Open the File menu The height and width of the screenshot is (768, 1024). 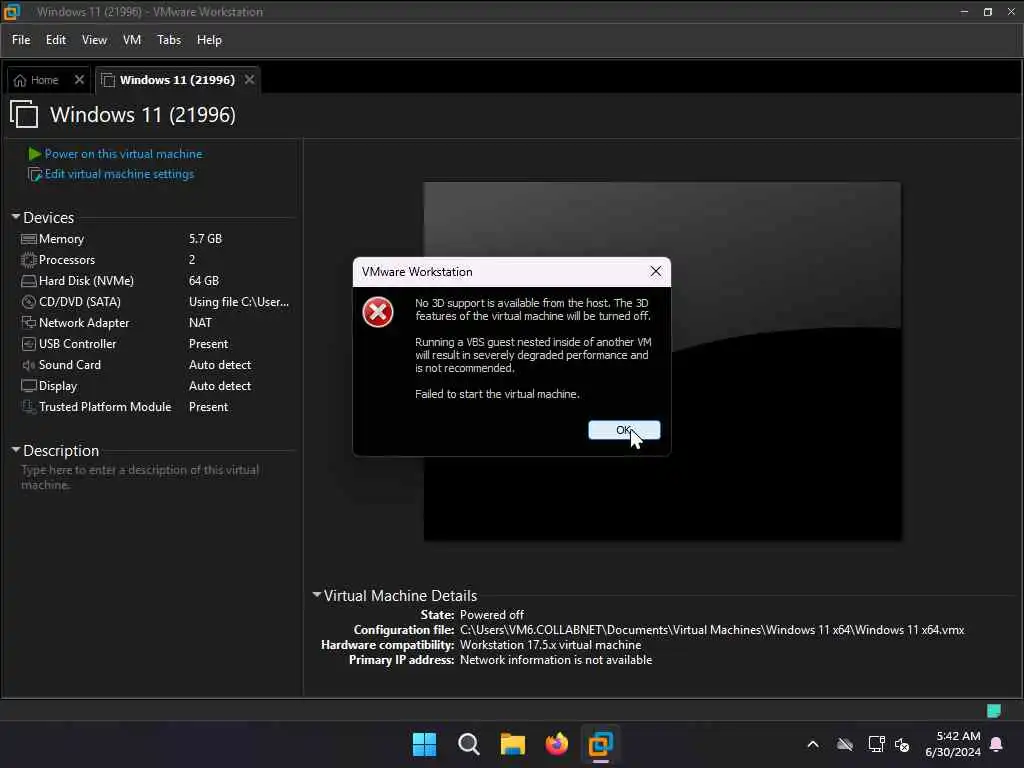(x=21, y=40)
